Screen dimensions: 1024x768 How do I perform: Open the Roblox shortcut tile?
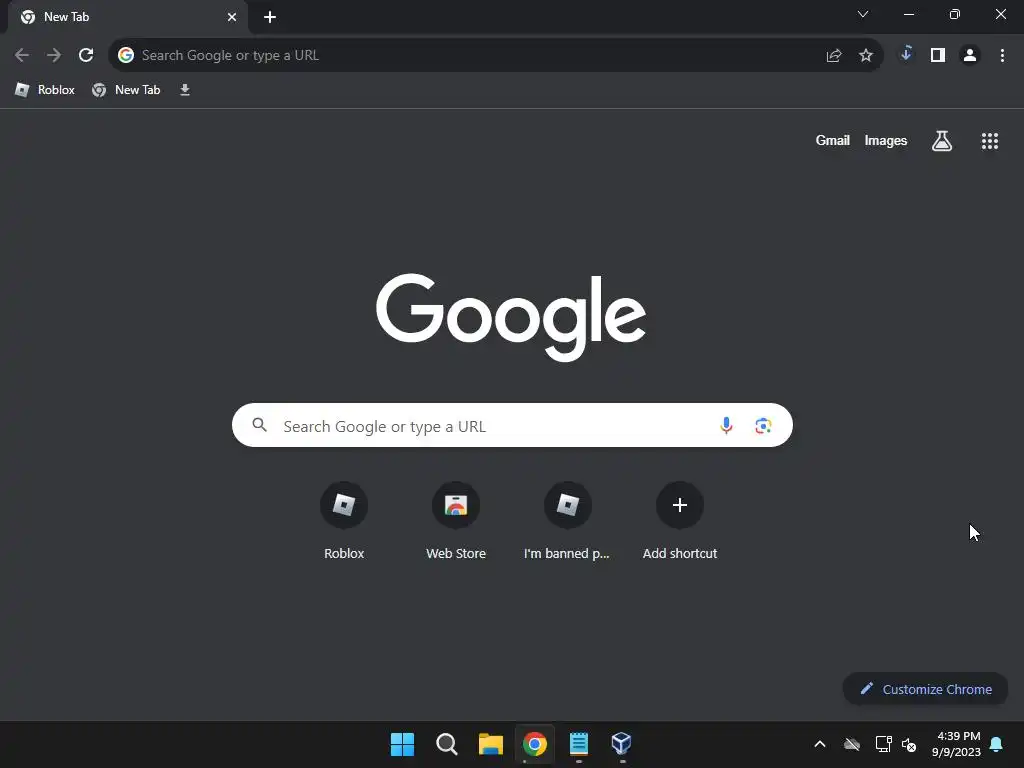click(344, 521)
